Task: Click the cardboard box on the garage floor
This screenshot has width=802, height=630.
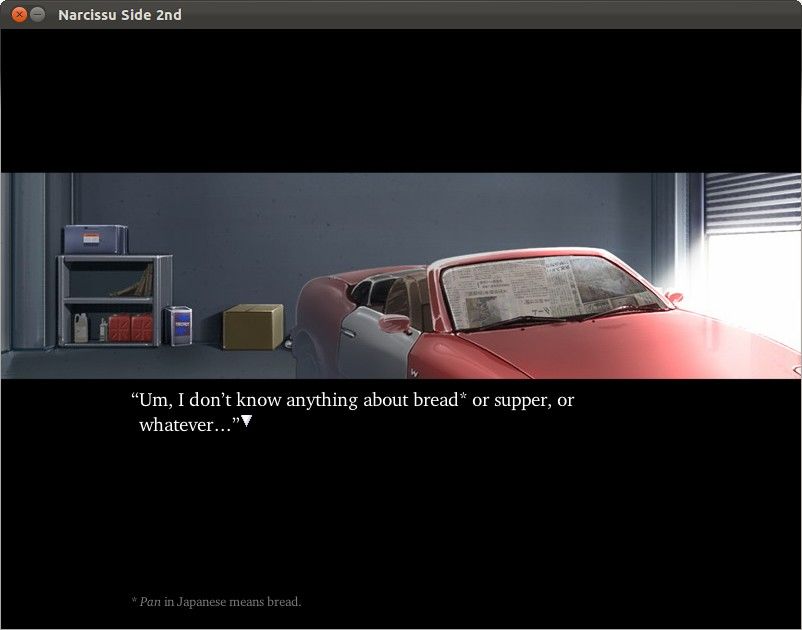Action: pyautogui.click(x=253, y=327)
